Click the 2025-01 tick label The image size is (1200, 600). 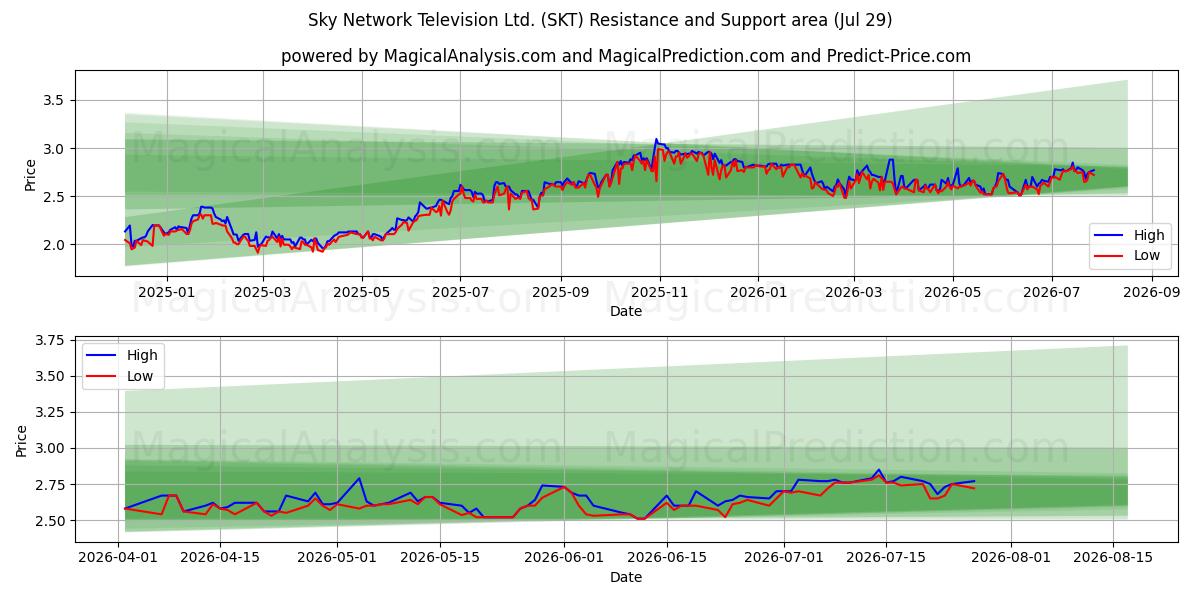[166, 291]
